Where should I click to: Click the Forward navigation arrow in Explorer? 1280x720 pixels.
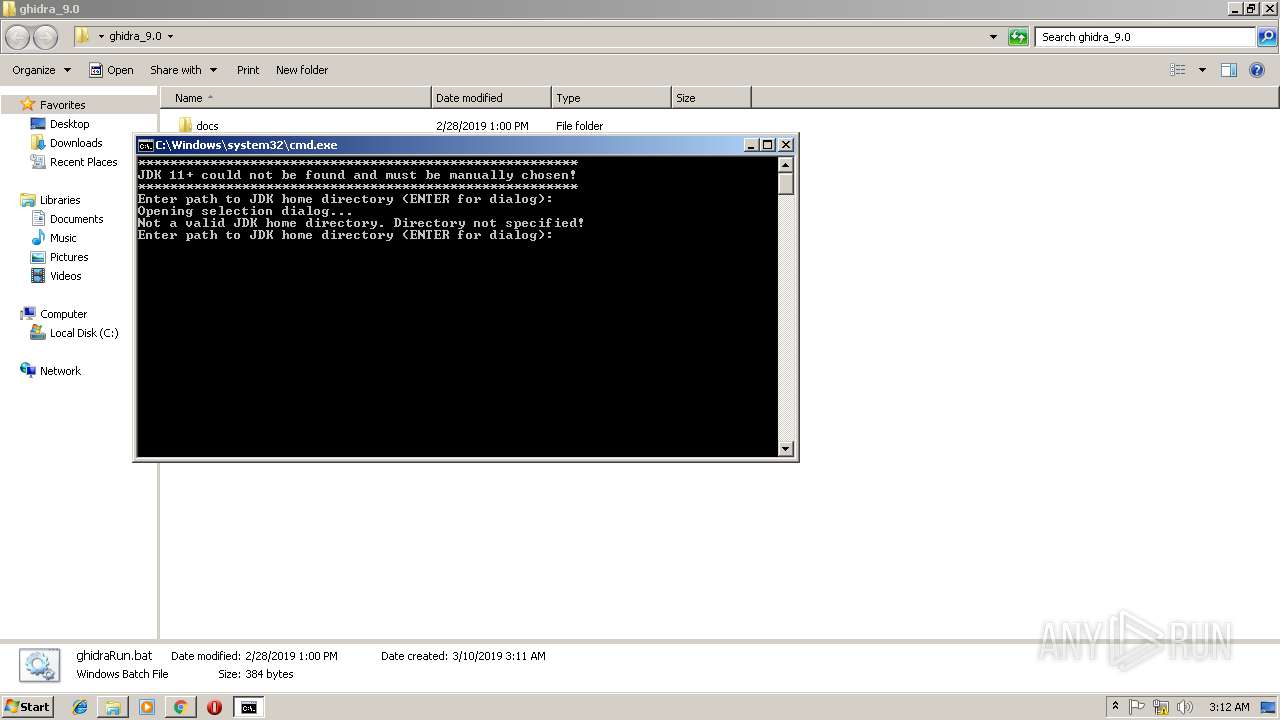46,37
